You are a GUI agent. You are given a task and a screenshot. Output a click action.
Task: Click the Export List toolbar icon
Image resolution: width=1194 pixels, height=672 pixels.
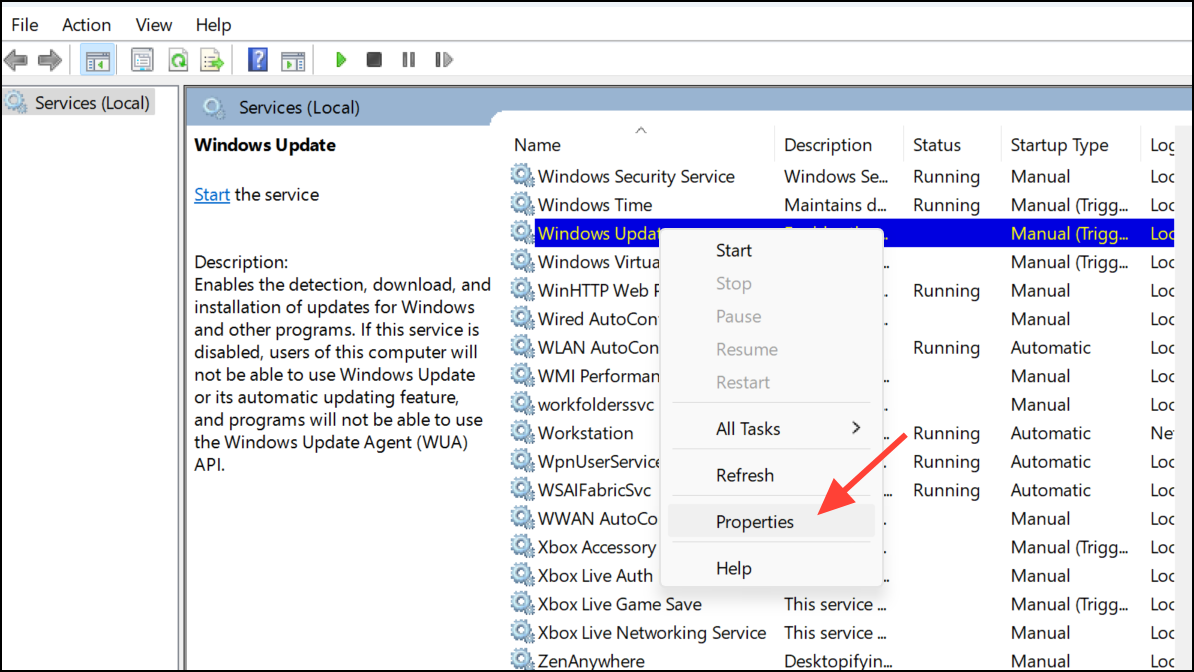click(x=212, y=59)
